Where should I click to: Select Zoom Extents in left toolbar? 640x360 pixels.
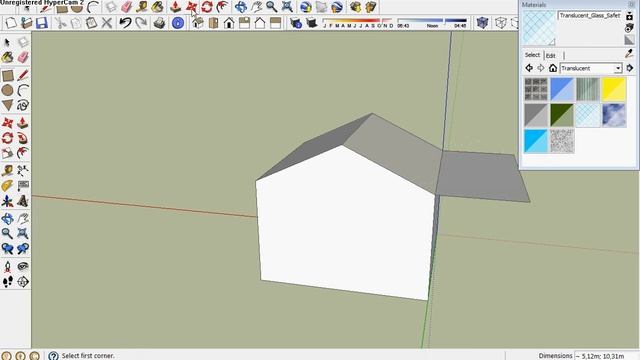coord(23,233)
